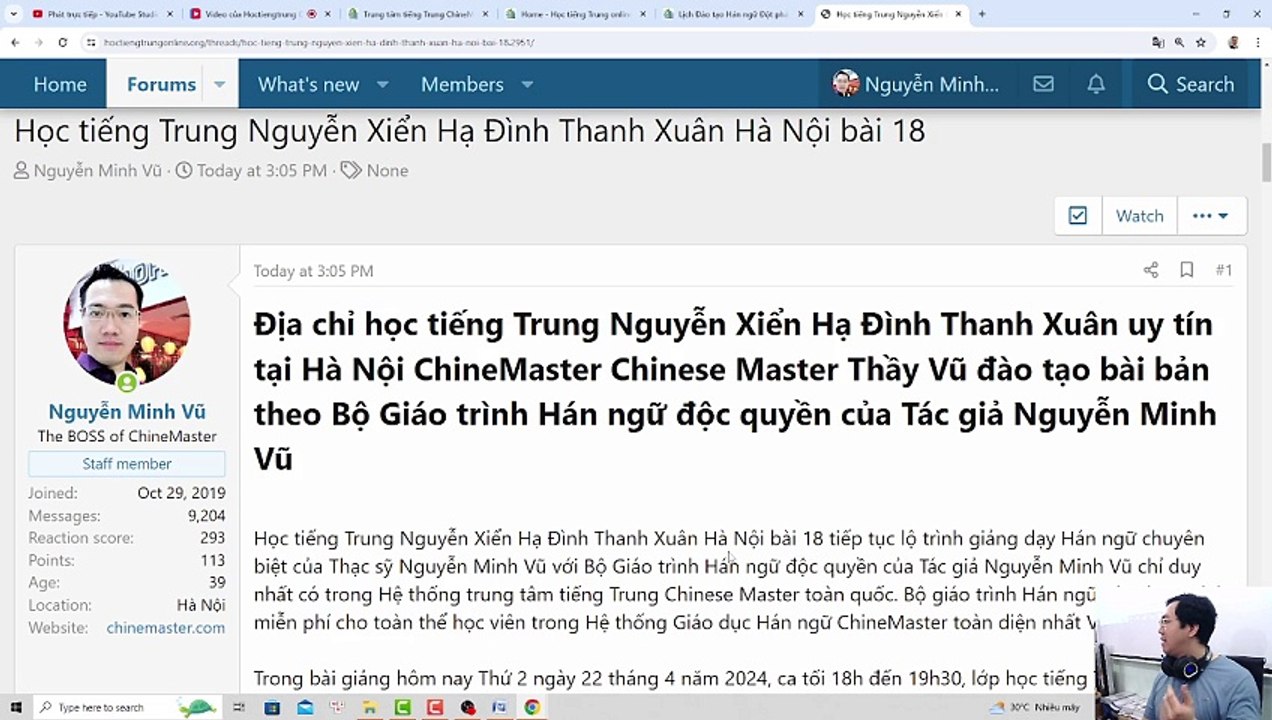Go to the forum Home tab
The width and height of the screenshot is (1272, 720).
60,84
